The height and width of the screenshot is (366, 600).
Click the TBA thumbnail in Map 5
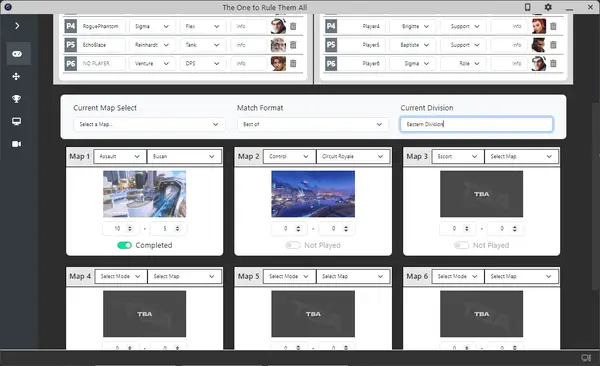coord(313,314)
